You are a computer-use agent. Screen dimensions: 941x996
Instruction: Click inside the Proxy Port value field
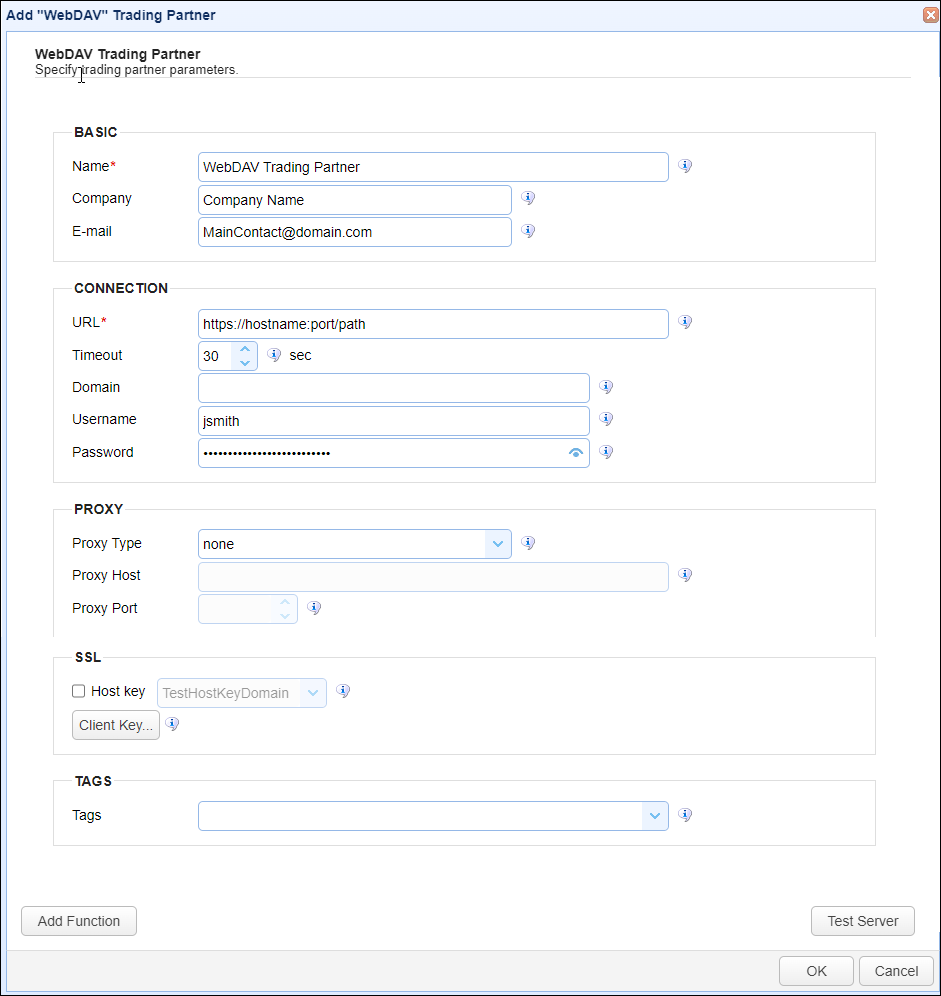[x=236, y=609]
